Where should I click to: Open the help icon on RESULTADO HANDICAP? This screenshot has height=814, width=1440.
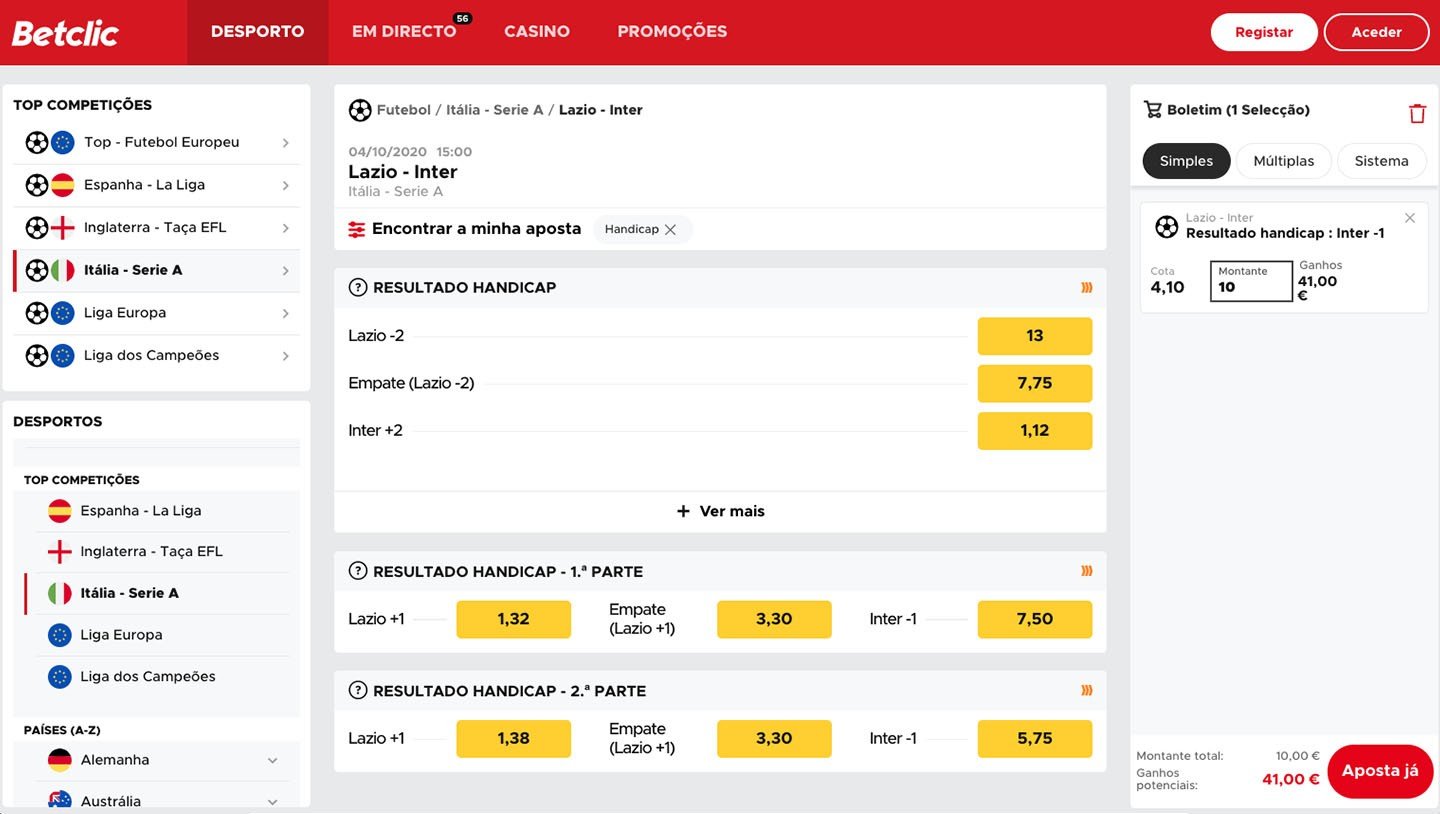click(358, 287)
